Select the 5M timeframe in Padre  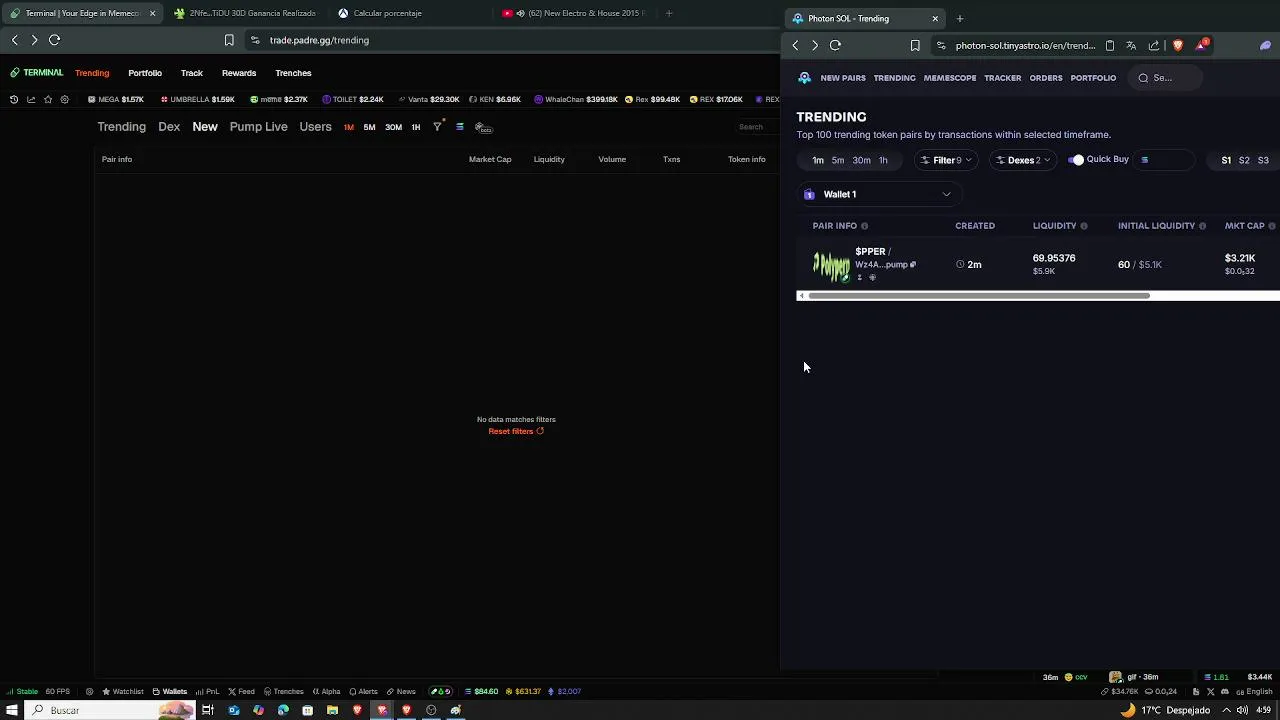369,127
